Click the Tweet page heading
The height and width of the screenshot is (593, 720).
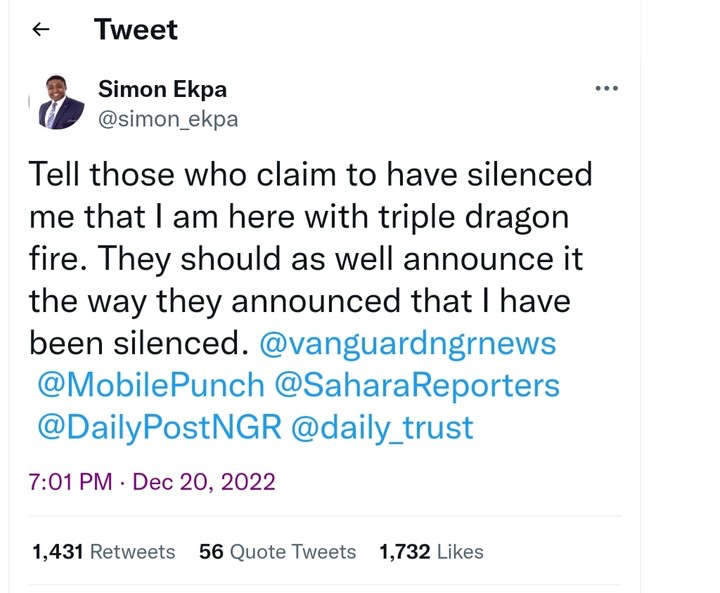click(x=136, y=30)
